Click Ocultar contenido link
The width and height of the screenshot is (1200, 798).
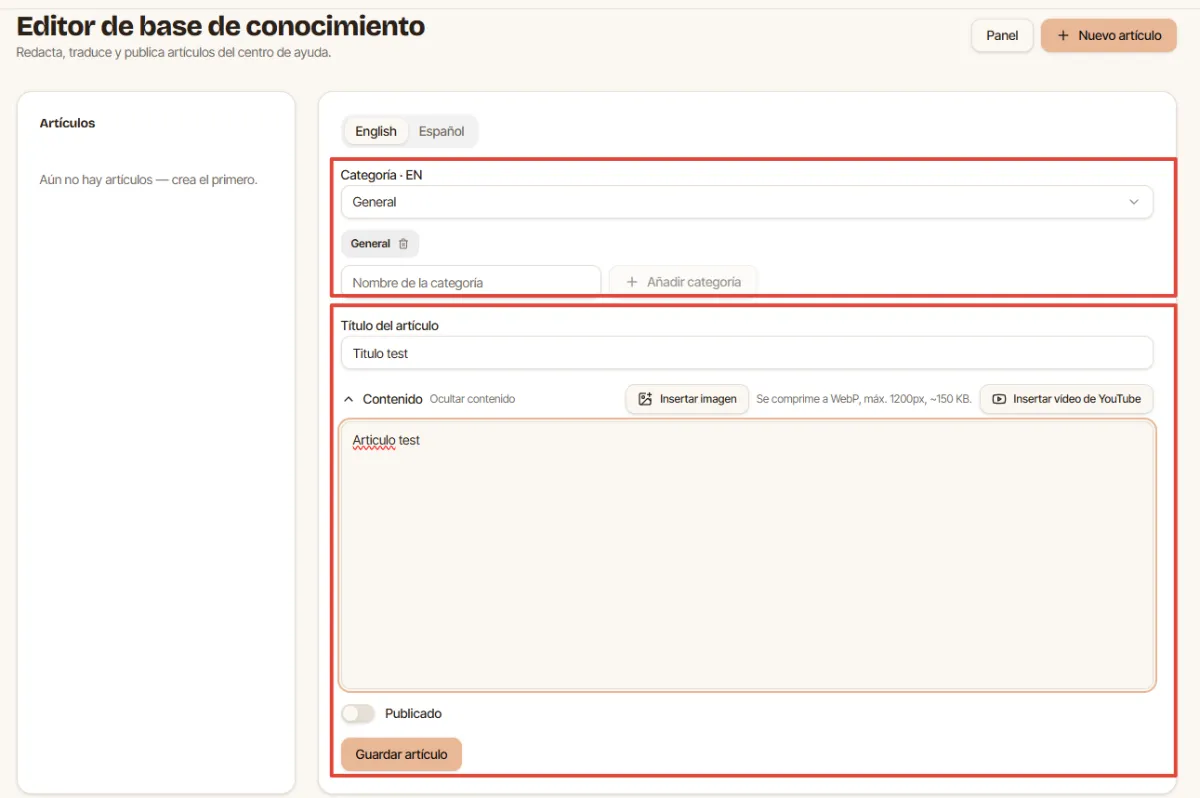(x=472, y=399)
